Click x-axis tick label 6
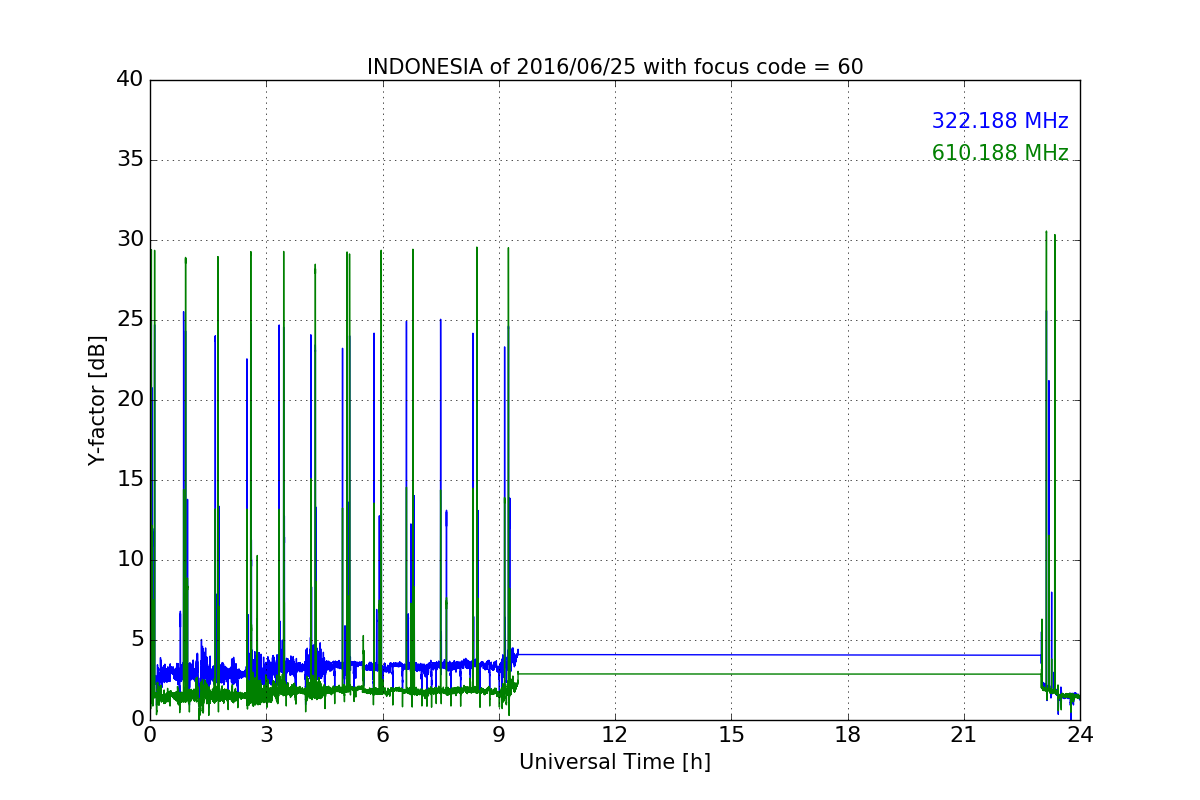Image resolution: width=1200 pixels, height=800 pixels. click(383, 735)
